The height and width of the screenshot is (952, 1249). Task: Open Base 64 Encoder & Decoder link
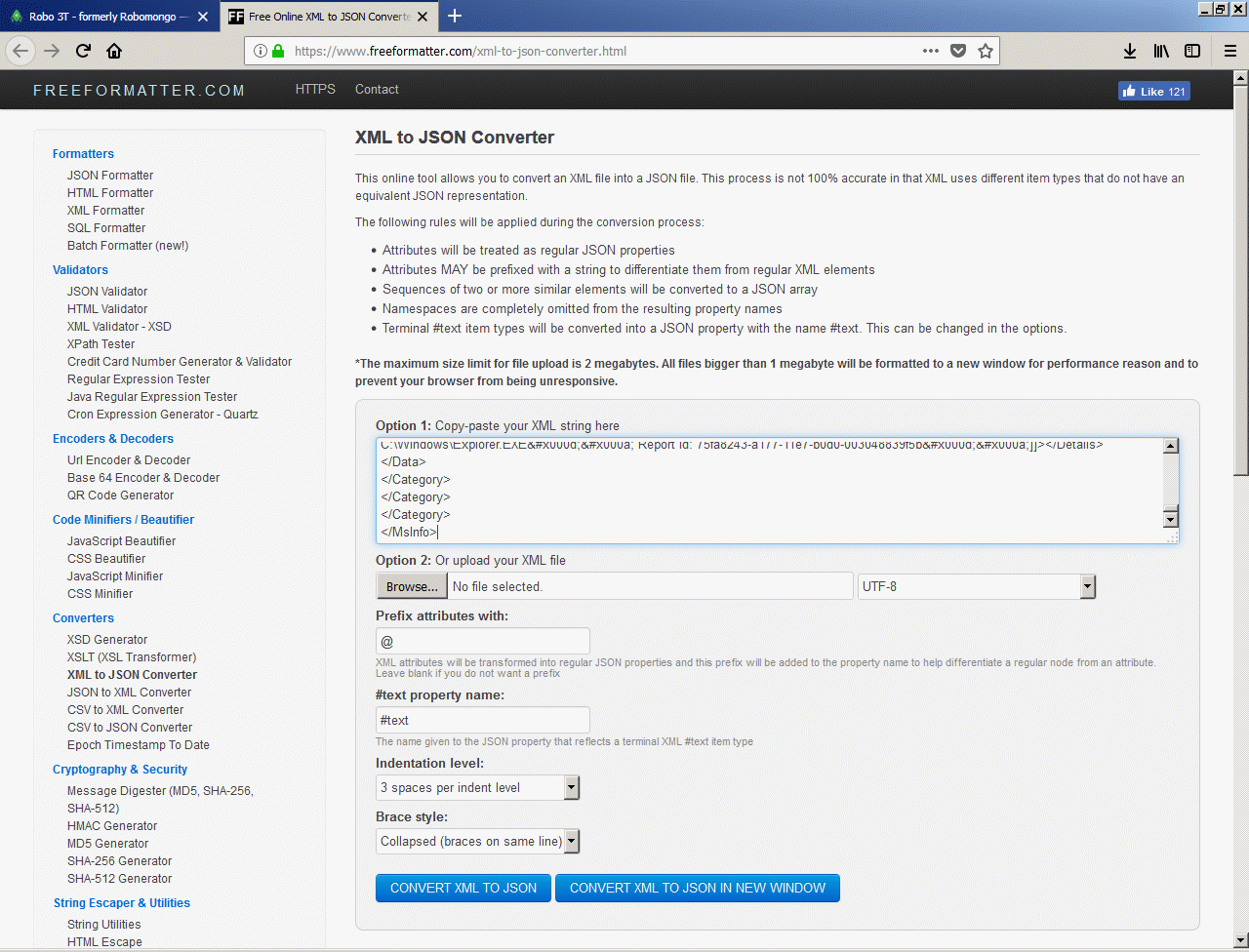pos(143,478)
